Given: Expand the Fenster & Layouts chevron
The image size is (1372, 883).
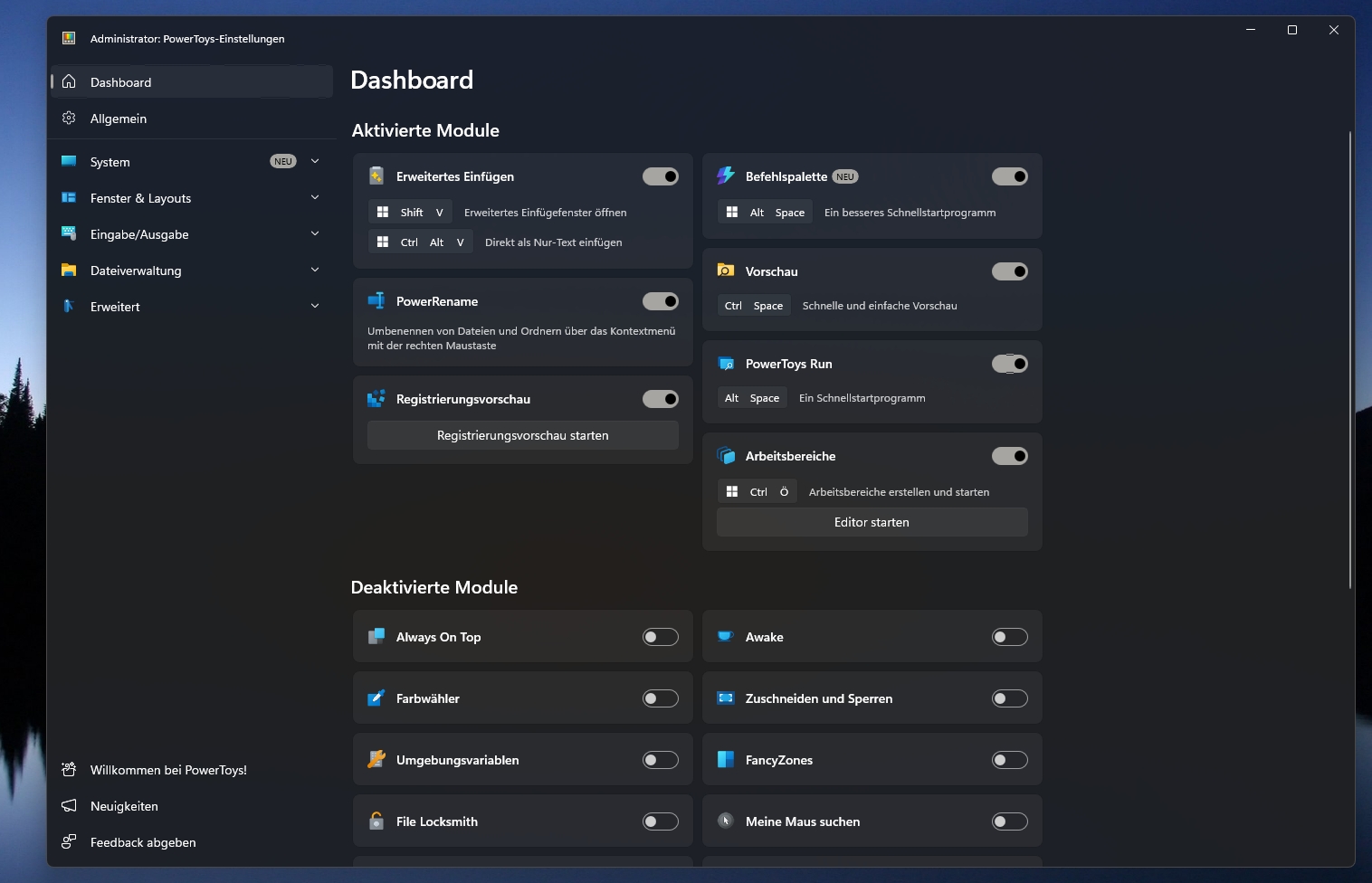Looking at the screenshot, I should (315, 197).
